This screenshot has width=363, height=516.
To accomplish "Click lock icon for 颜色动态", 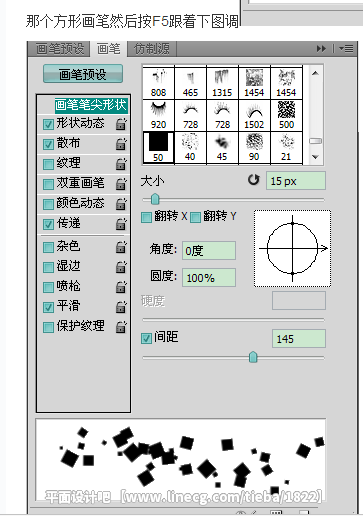I will point(121,204).
